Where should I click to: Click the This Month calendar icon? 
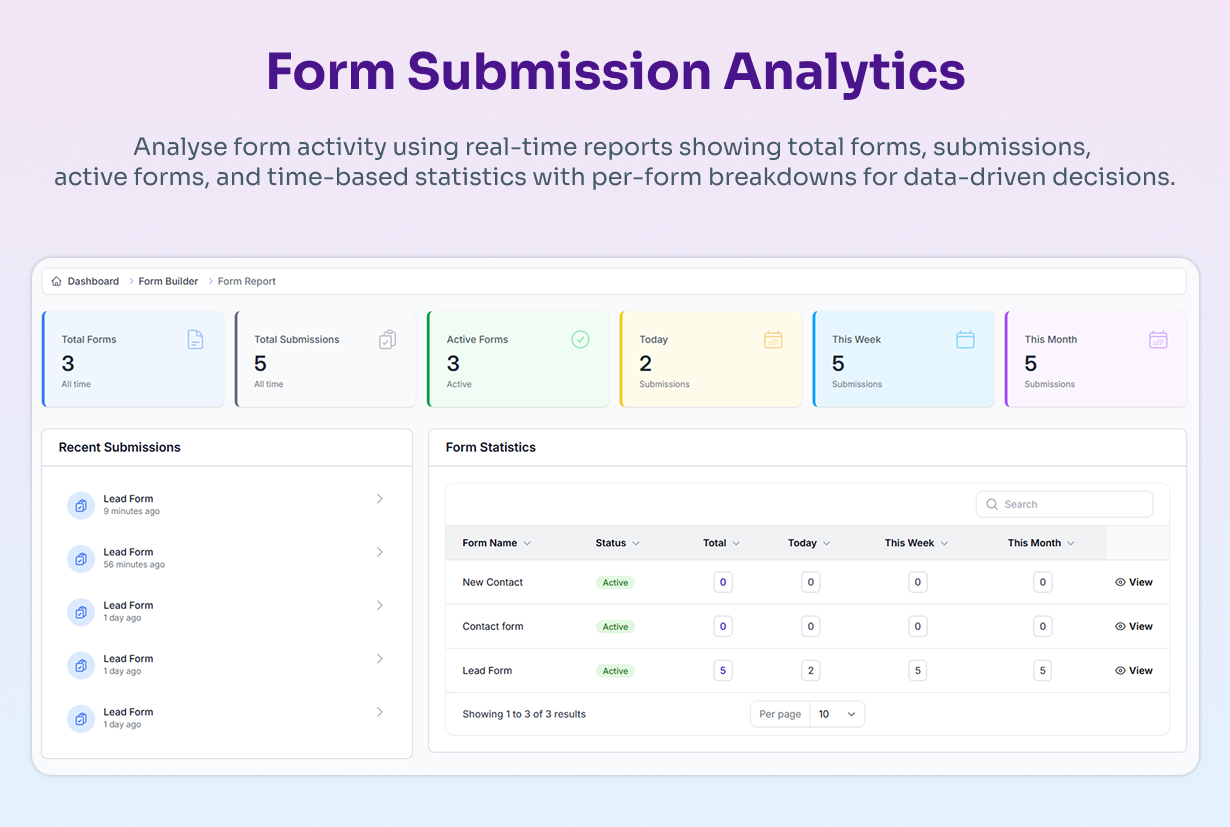coord(1158,339)
